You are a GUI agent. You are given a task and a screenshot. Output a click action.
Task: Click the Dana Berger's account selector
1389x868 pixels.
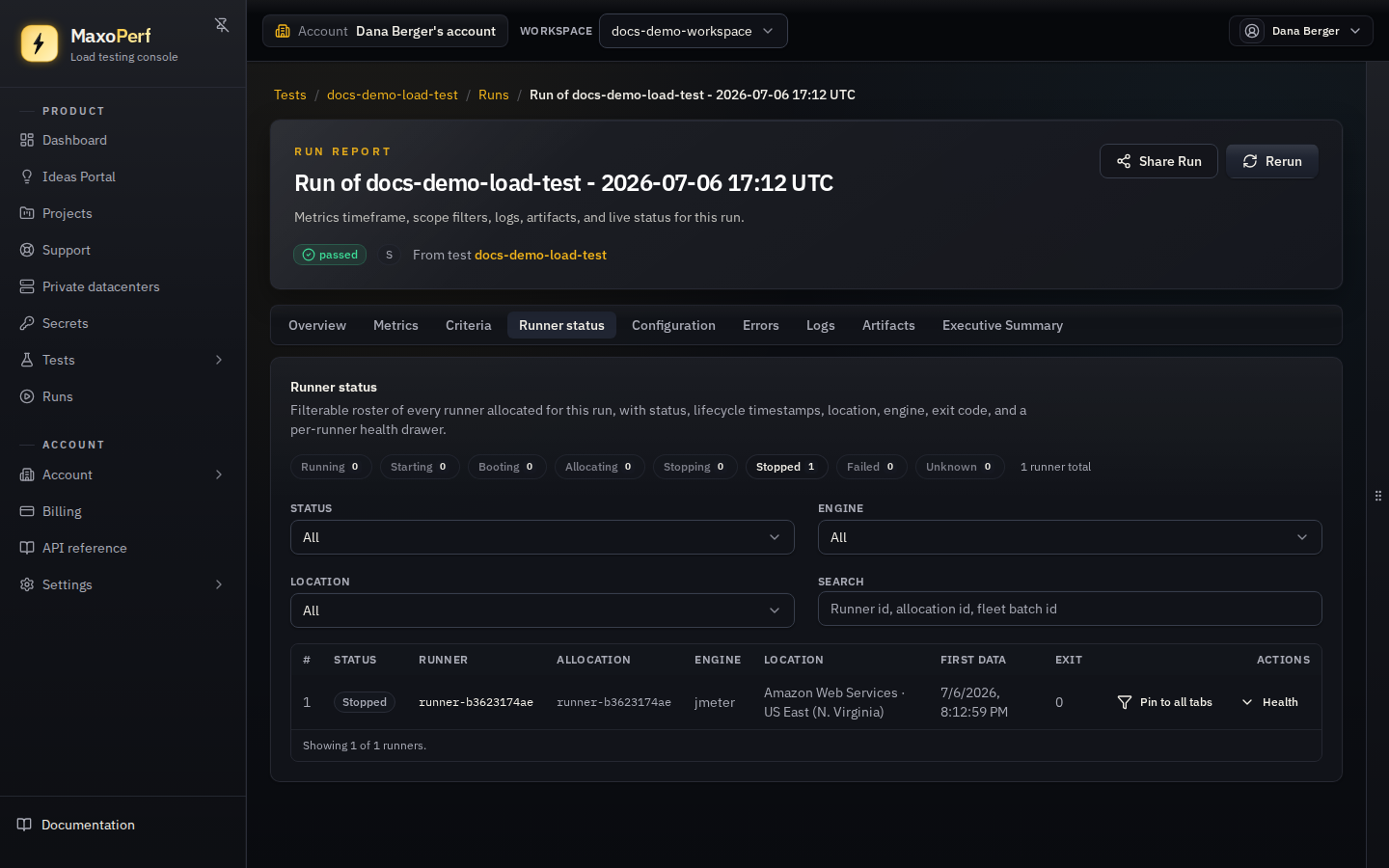386,31
